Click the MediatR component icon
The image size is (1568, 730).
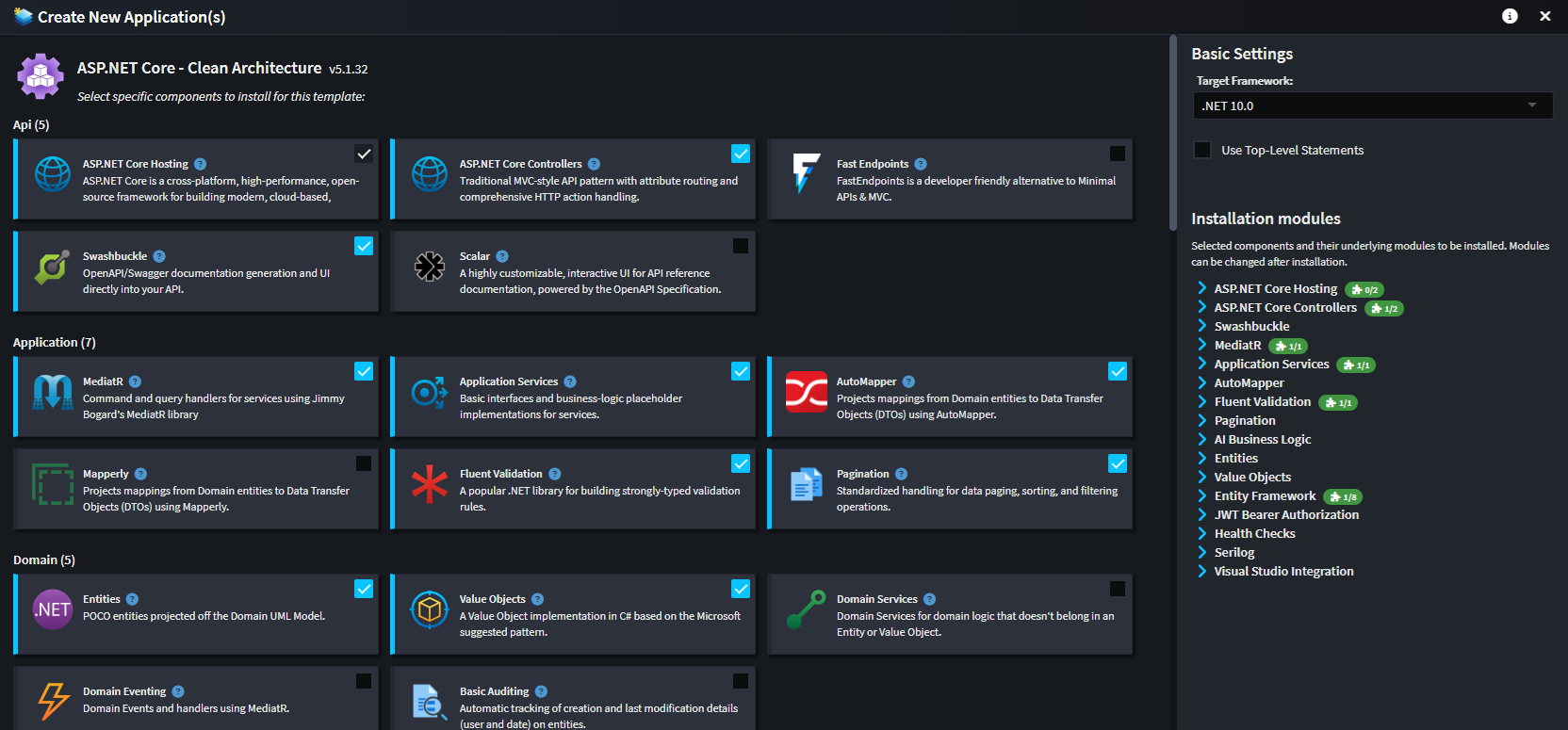(x=53, y=392)
